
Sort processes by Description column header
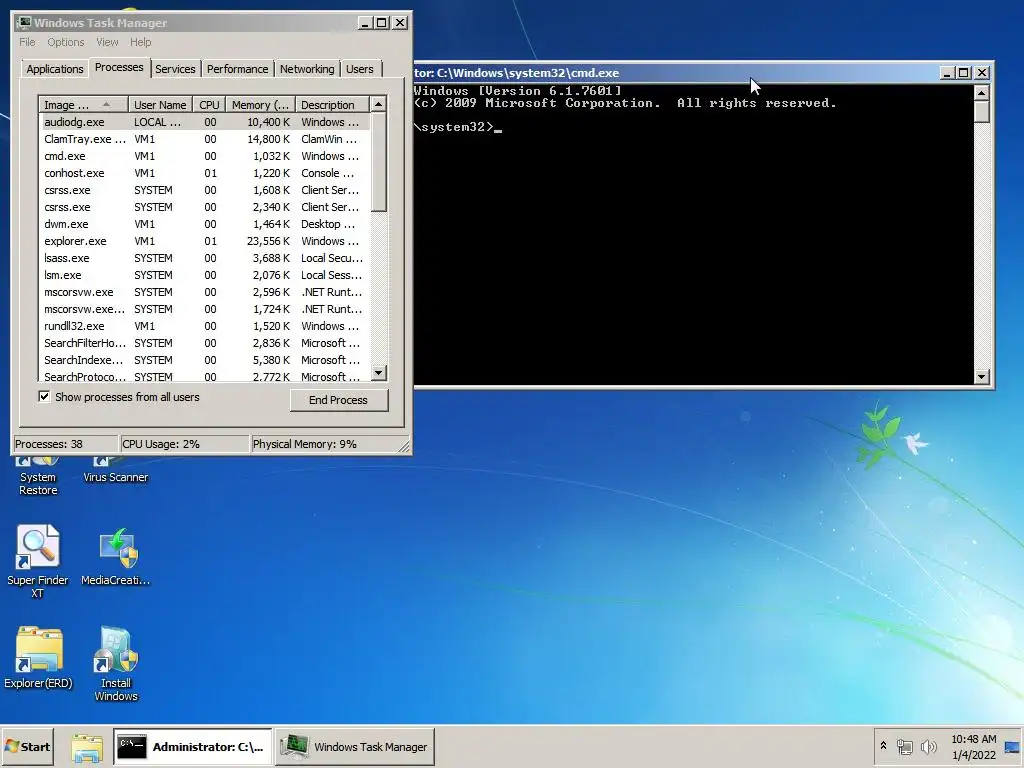click(x=332, y=104)
